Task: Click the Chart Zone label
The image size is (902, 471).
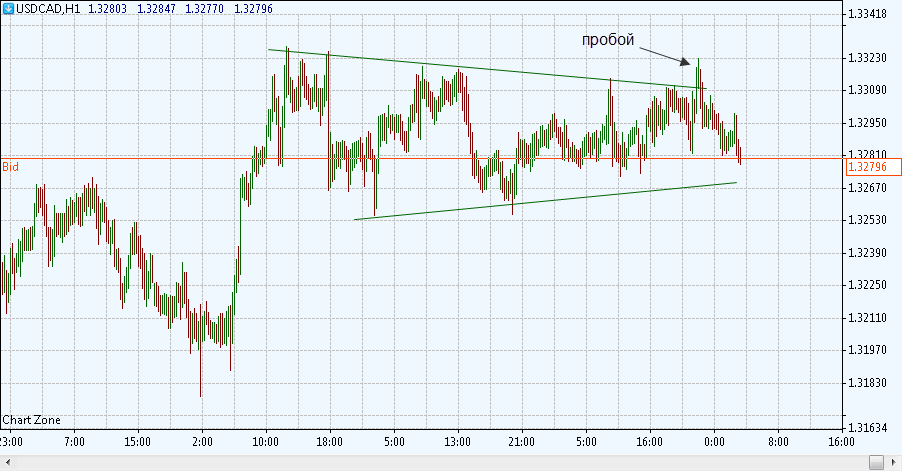Action: (x=31, y=420)
